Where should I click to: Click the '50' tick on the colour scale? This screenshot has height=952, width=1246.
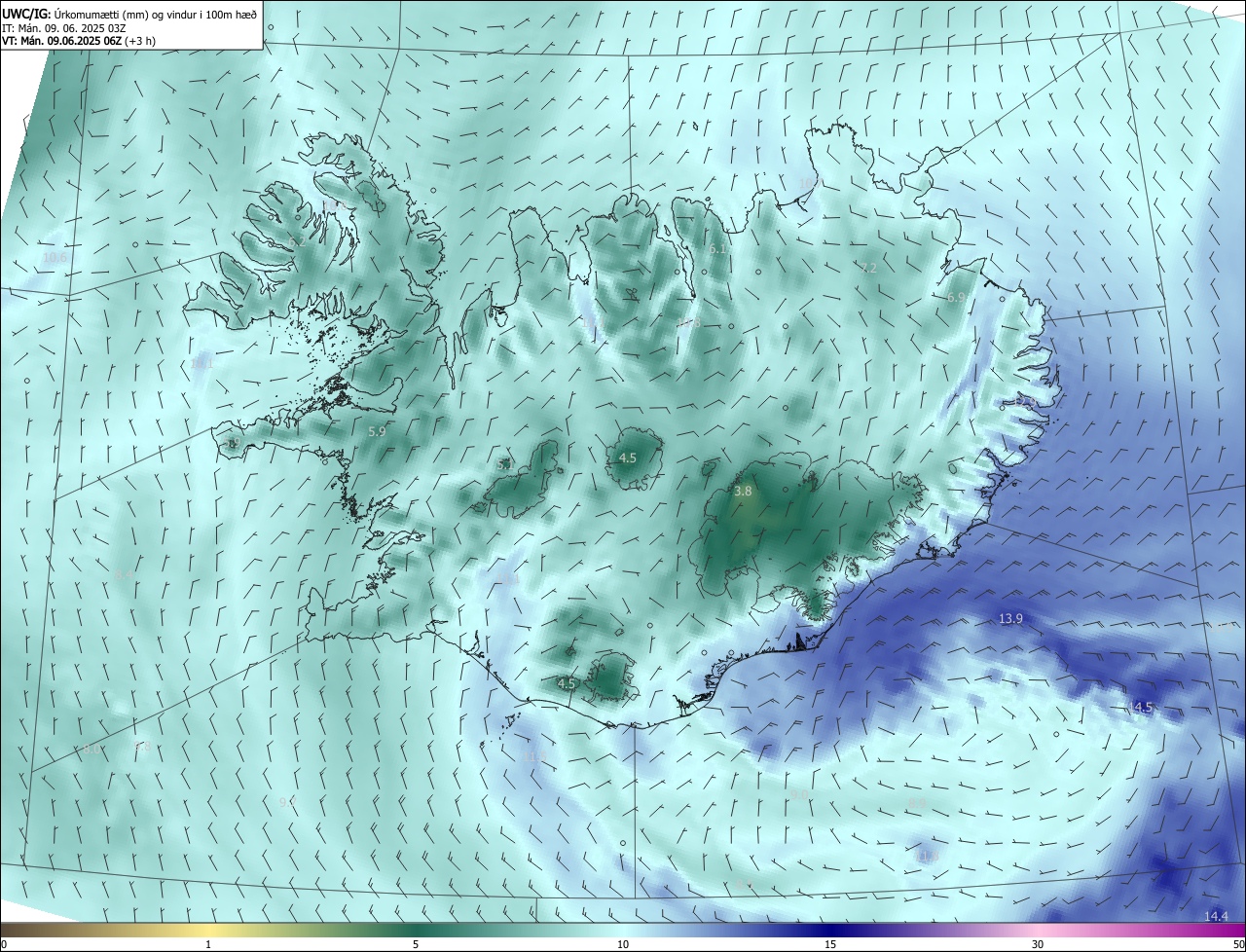[1238, 944]
